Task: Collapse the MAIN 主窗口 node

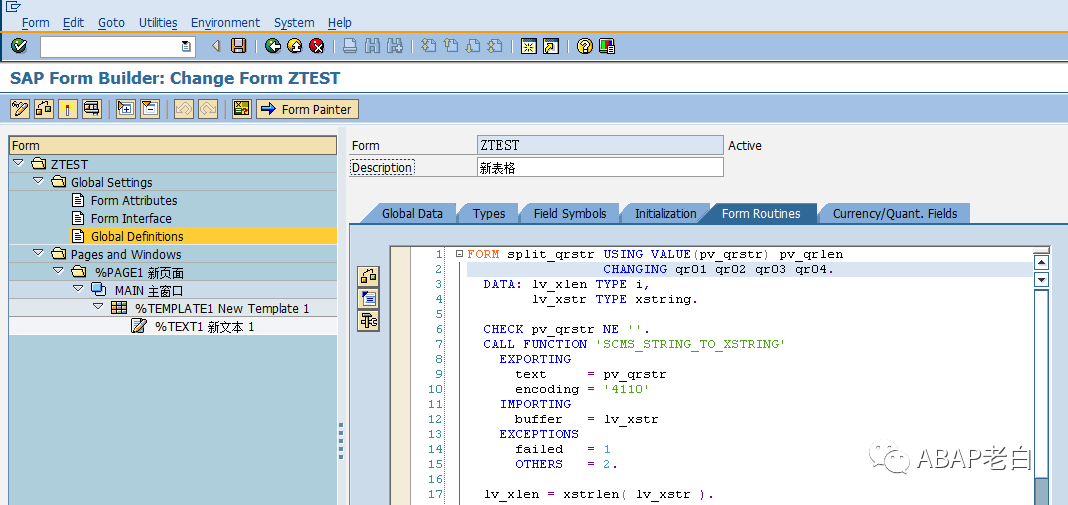Action: 78,290
